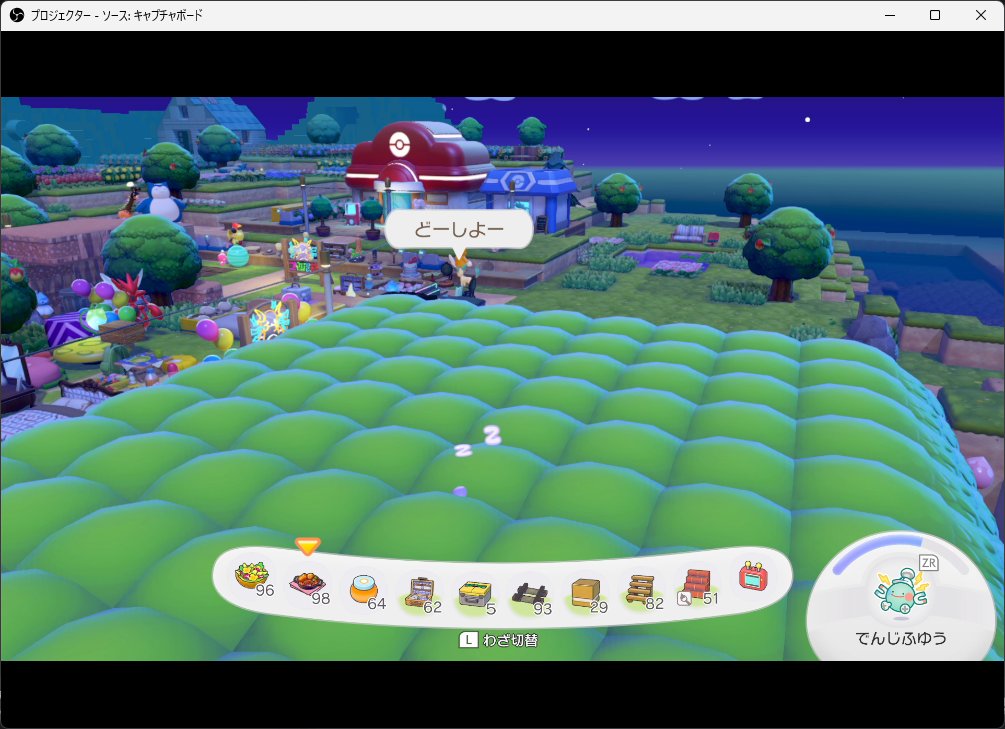Viewport: 1005px width, 729px height.
Task: Pick the cardboard box item with count 29
Action: coord(586,592)
